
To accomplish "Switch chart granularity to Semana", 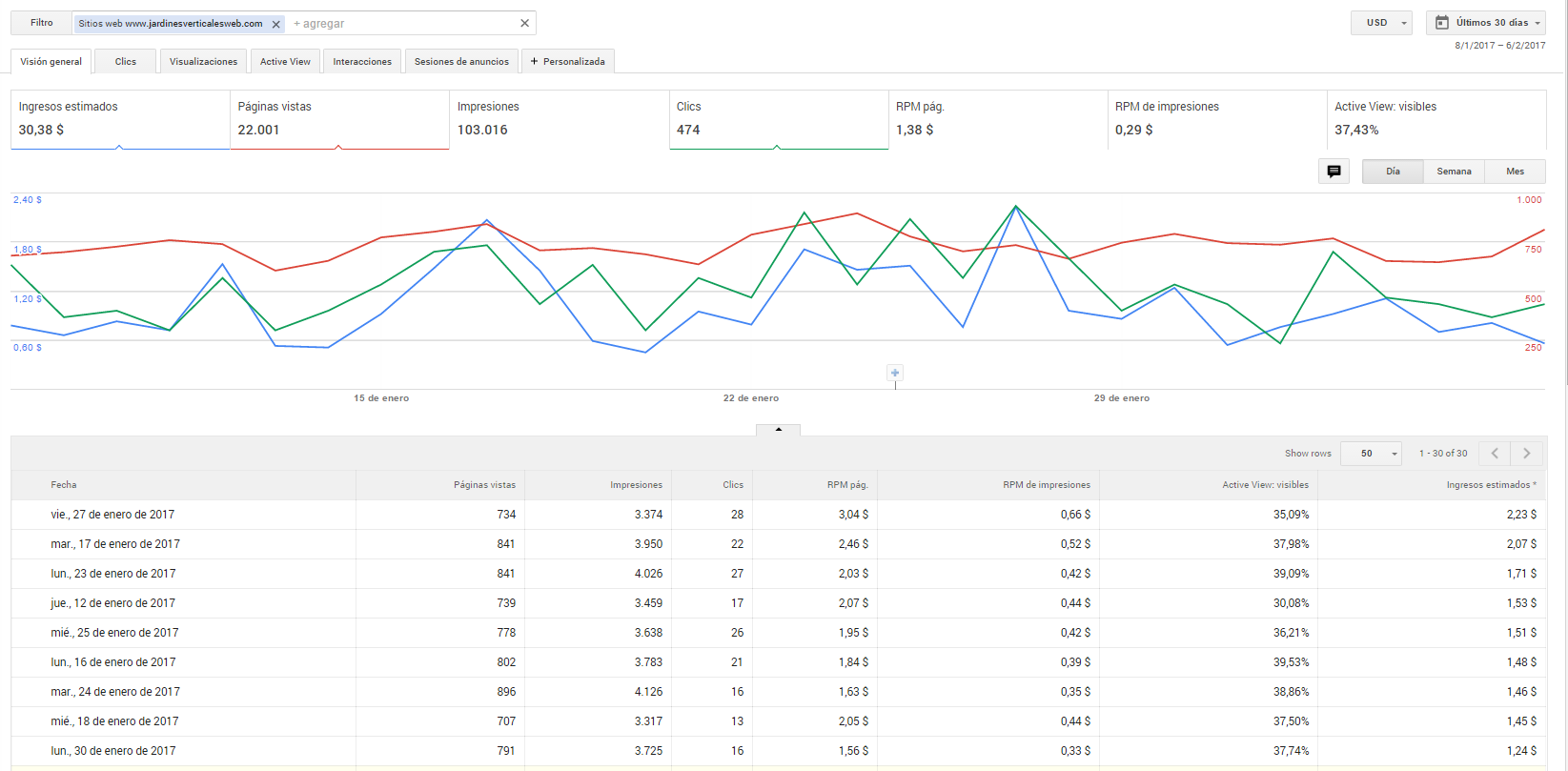I will [1454, 172].
